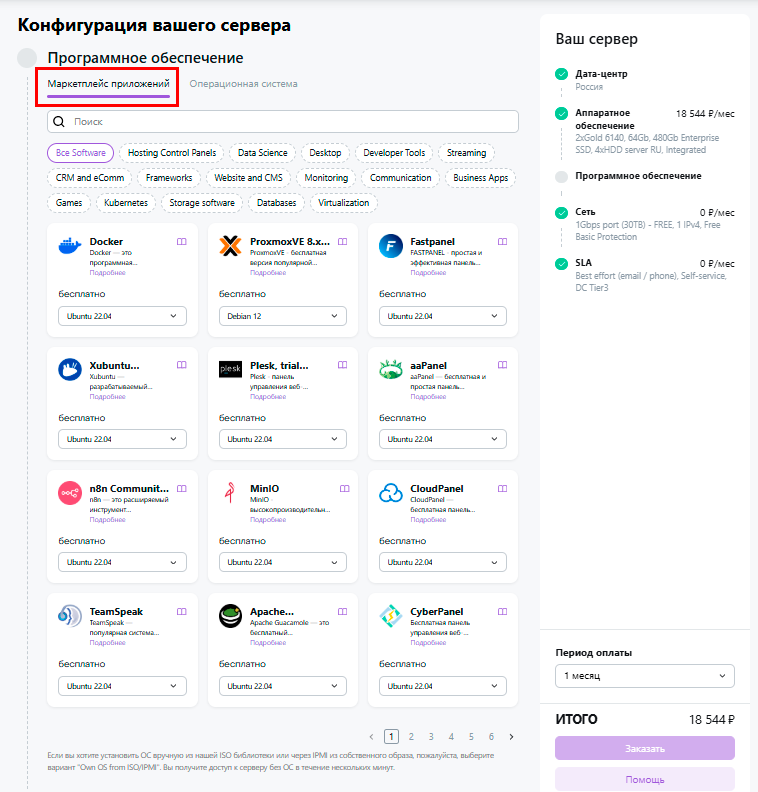The image size is (758, 792).
Task: Filter by Databases category
Action: tap(277, 203)
